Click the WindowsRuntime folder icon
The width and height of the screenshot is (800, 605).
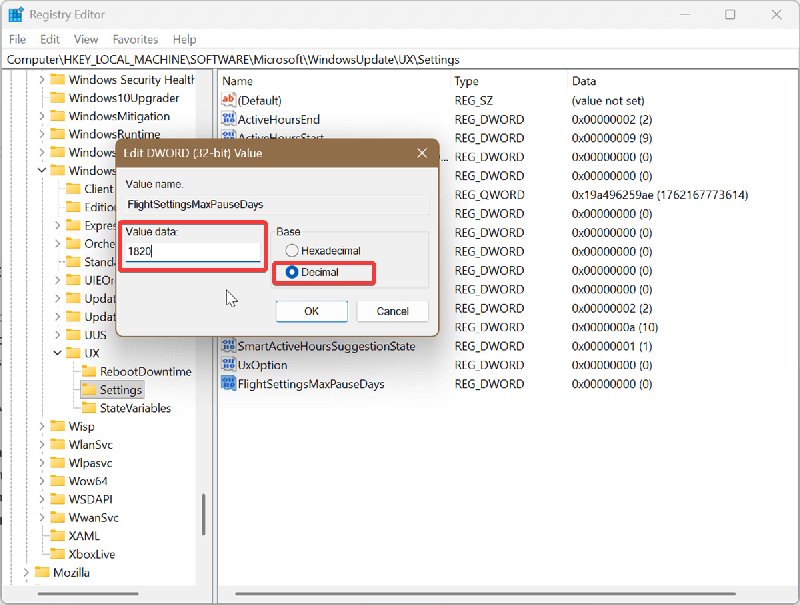point(58,134)
